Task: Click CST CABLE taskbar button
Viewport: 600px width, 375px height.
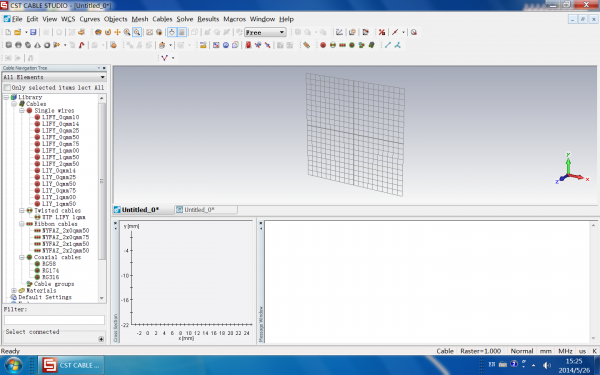Action: (71, 365)
